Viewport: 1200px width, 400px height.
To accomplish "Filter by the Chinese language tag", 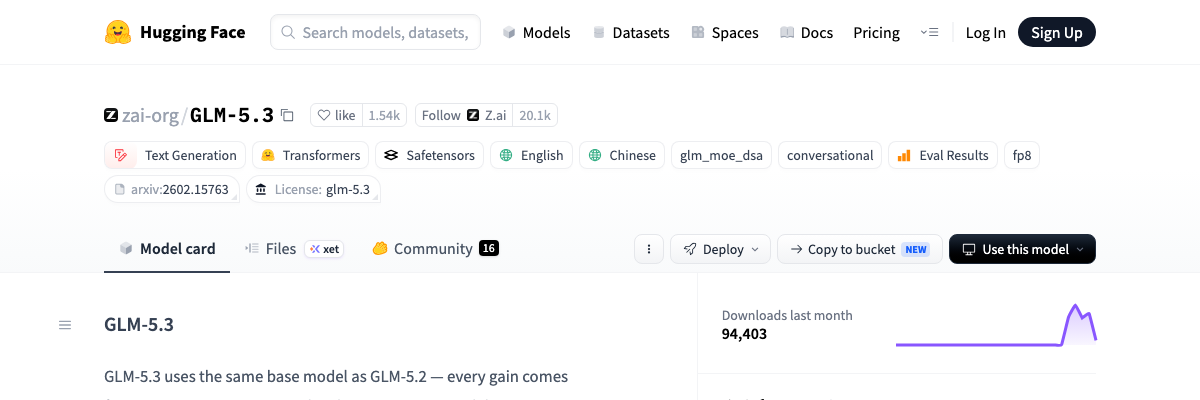I will click(x=622, y=155).
